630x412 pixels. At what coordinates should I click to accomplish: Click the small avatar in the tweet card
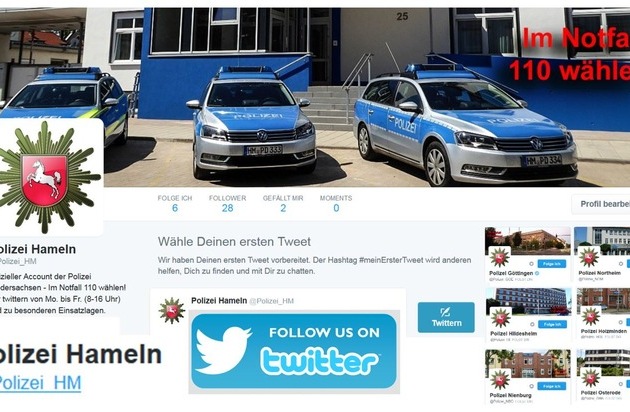(172, 311)
